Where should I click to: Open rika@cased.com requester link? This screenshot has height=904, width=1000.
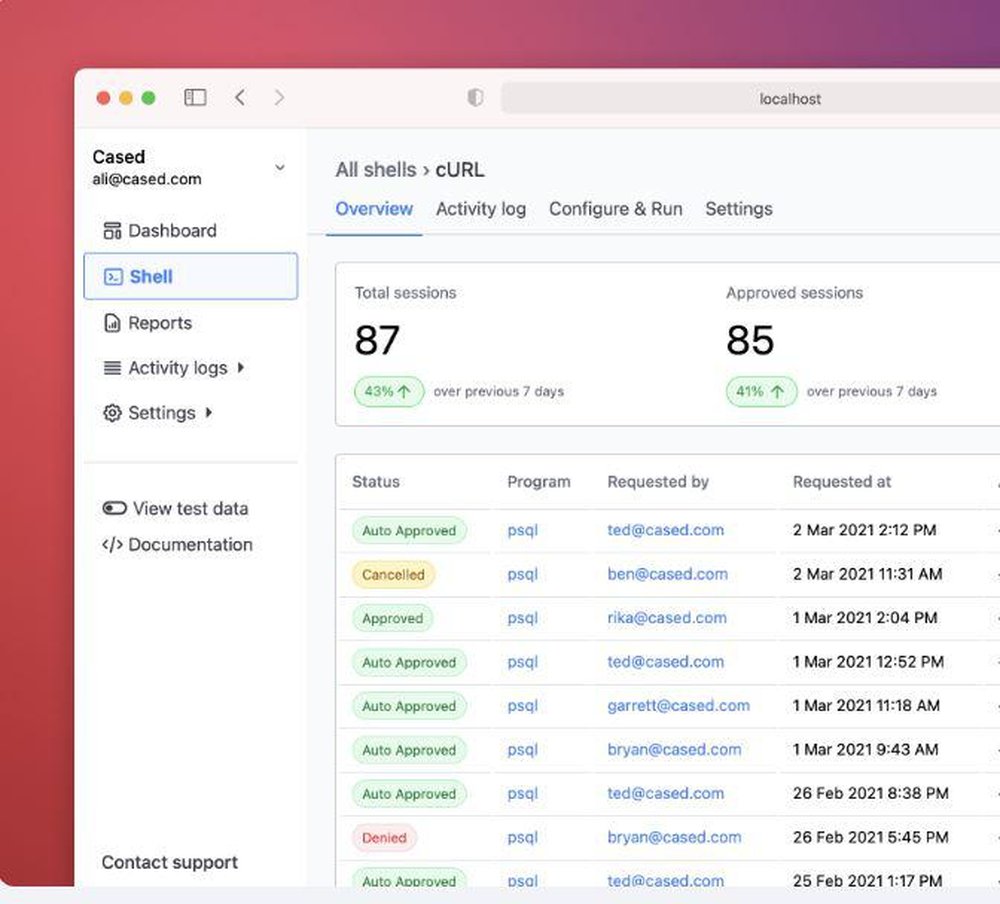666,618
